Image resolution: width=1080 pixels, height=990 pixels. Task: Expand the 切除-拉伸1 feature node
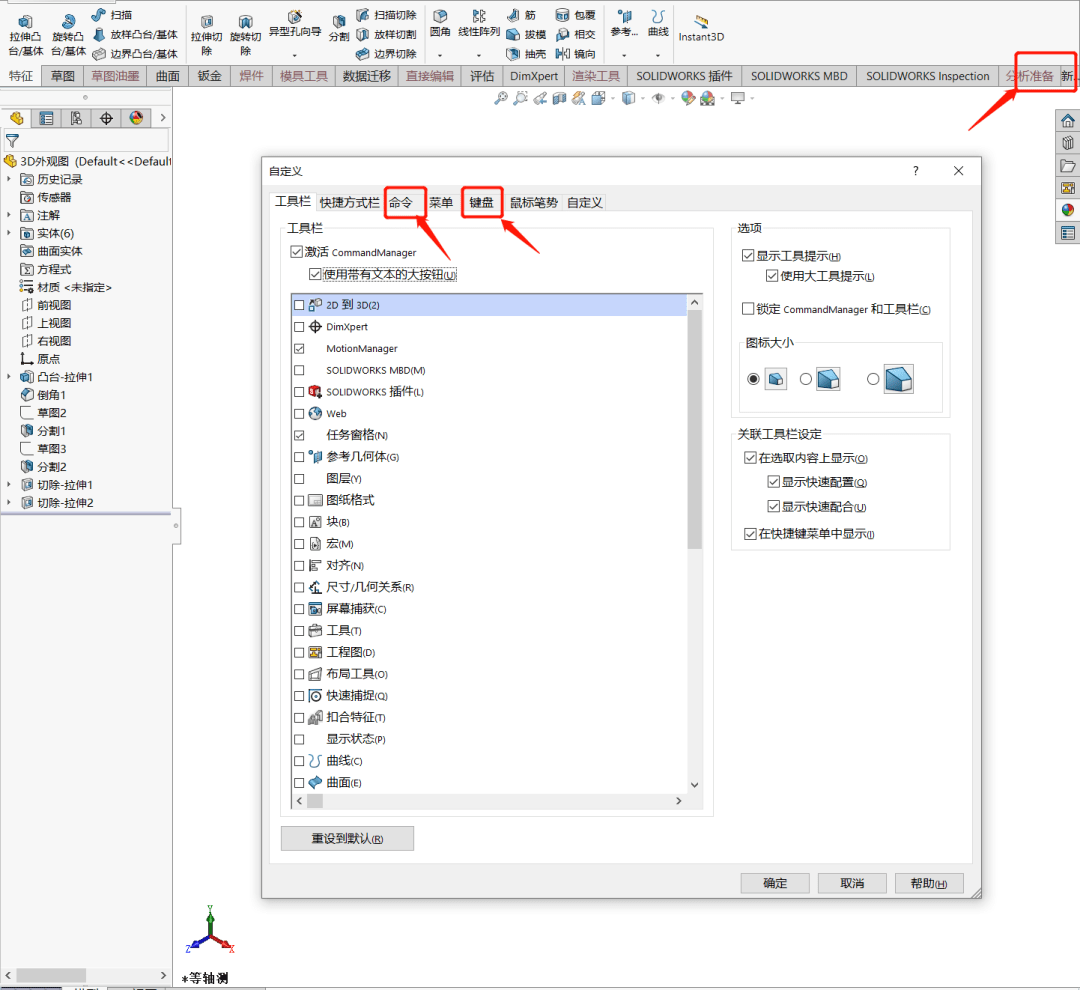point(9,484)
